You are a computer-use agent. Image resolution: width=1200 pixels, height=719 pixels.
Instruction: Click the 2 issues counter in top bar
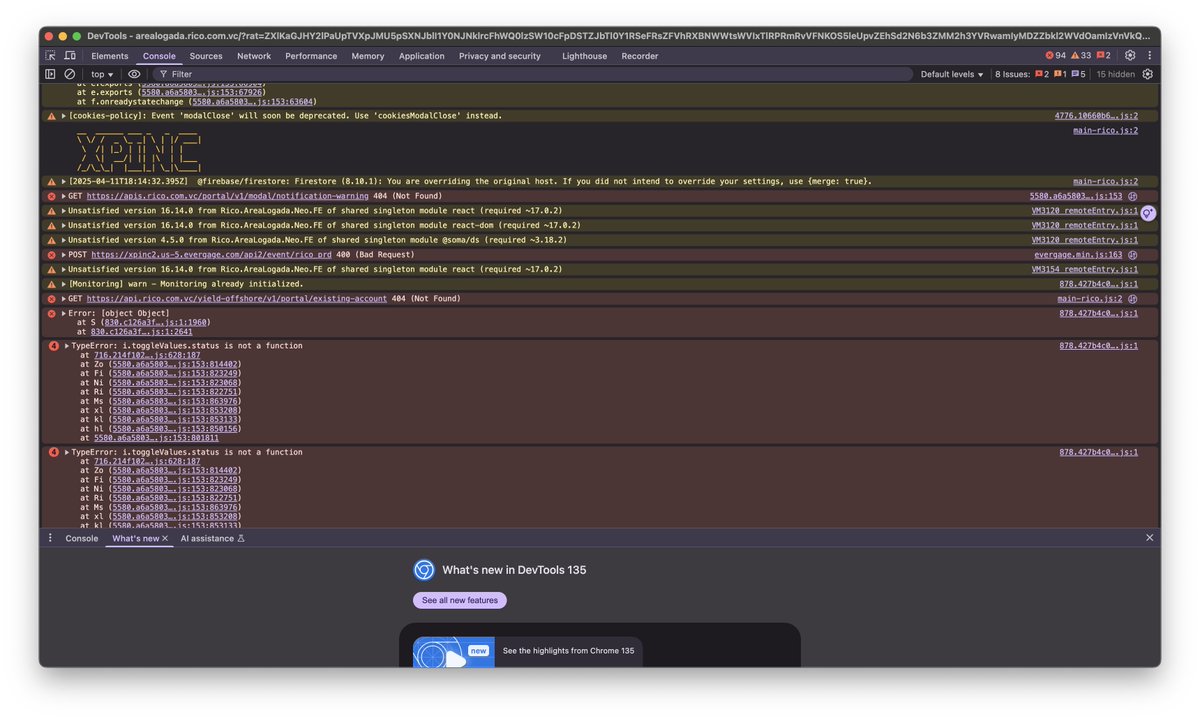1104,56
